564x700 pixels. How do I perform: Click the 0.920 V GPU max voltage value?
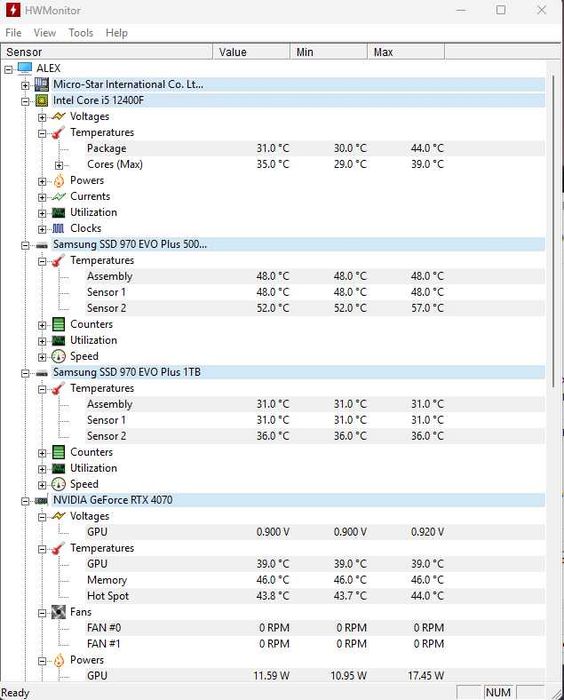(x=427, y=532)
